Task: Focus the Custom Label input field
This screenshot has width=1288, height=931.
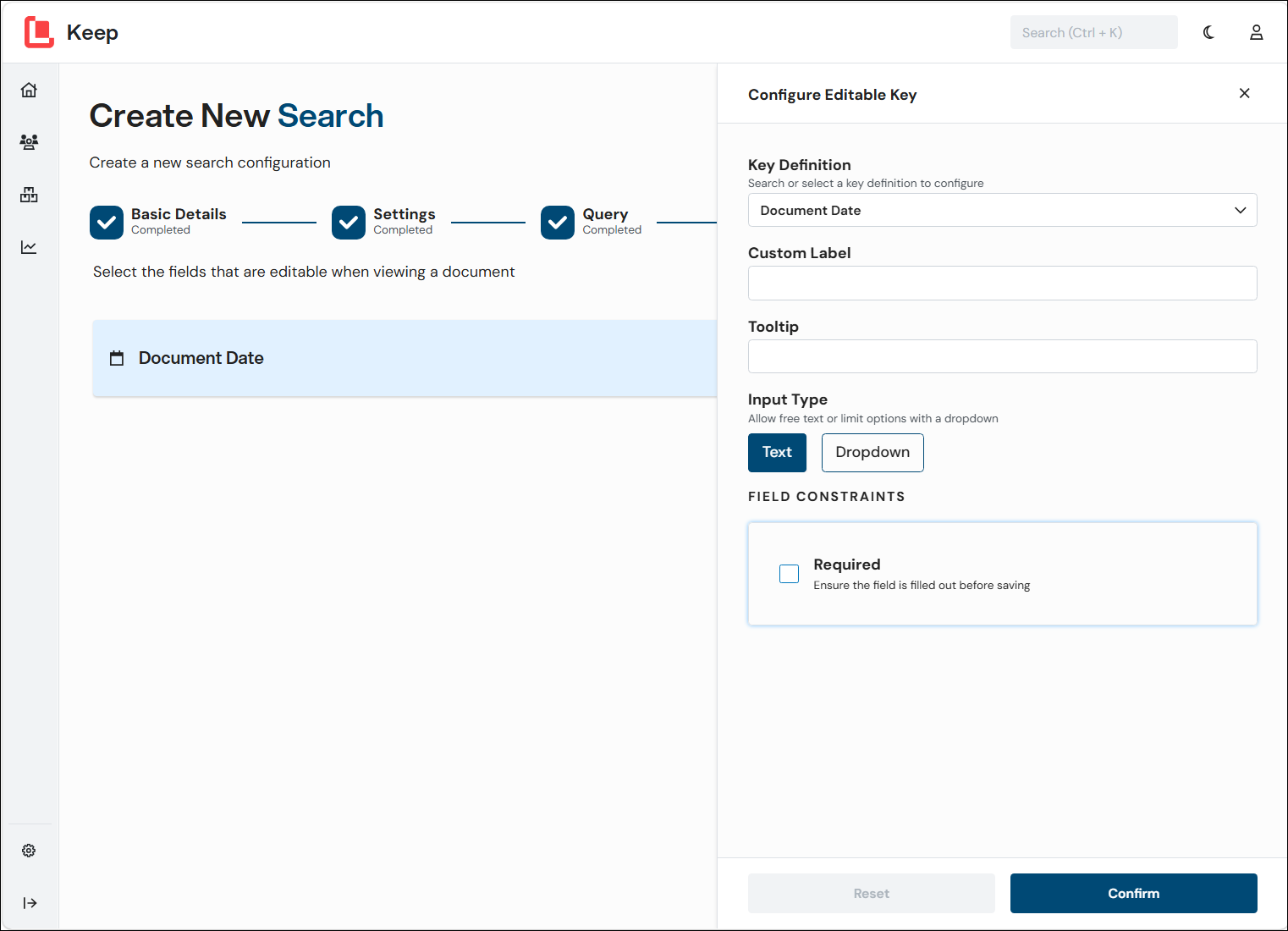Action: tap(1002, 283)
